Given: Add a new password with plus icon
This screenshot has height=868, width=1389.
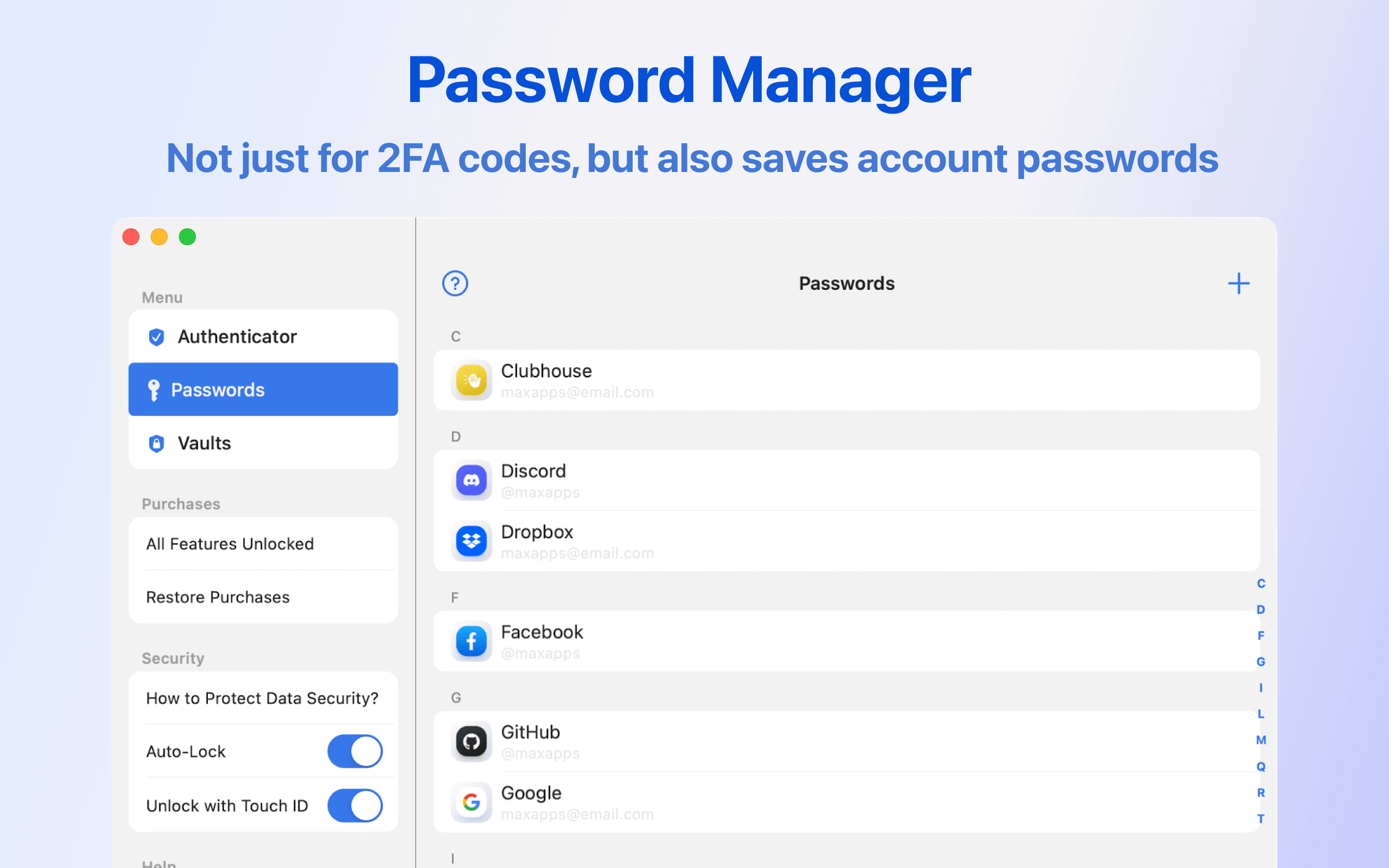Looking at the screenshot, I should point(1238,284).
